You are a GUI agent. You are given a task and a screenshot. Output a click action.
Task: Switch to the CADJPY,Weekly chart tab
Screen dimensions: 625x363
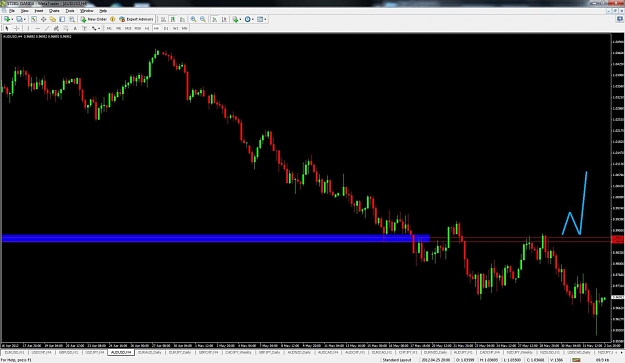[238, 353]
